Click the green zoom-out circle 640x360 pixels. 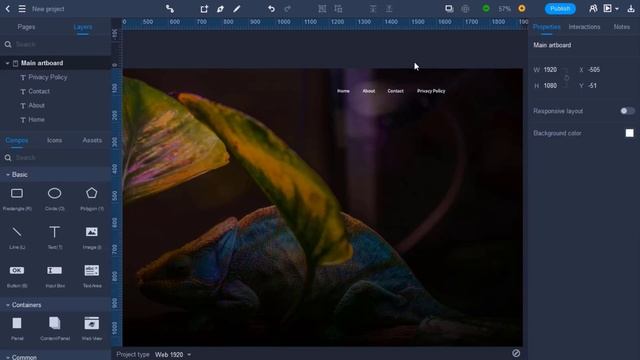[486, 9]
